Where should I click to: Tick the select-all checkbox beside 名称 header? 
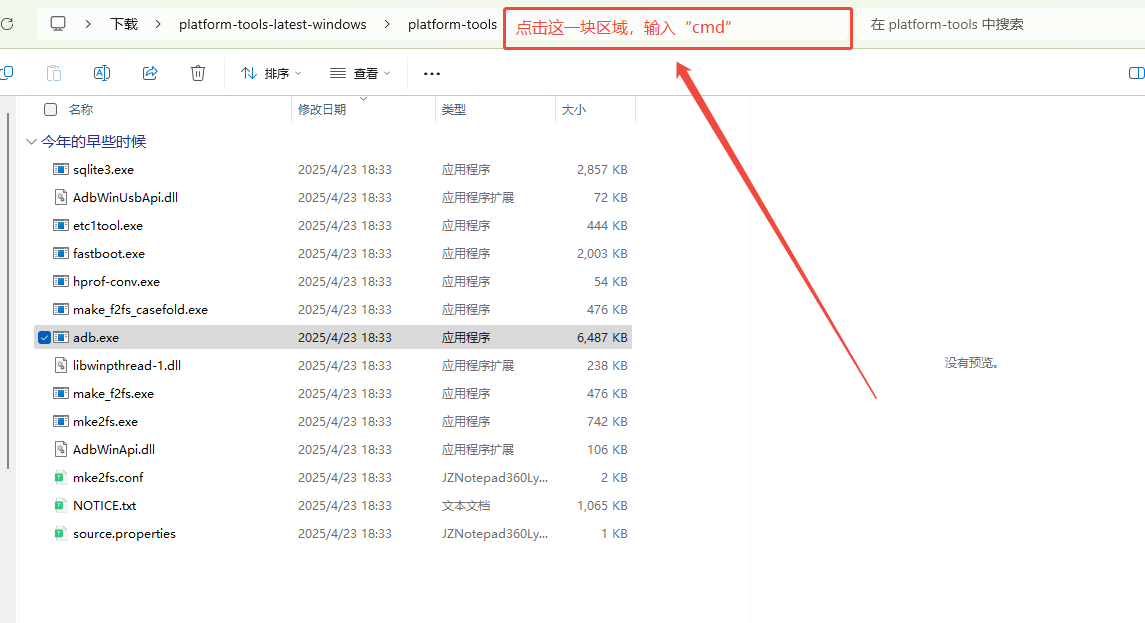tap(50, 110)
